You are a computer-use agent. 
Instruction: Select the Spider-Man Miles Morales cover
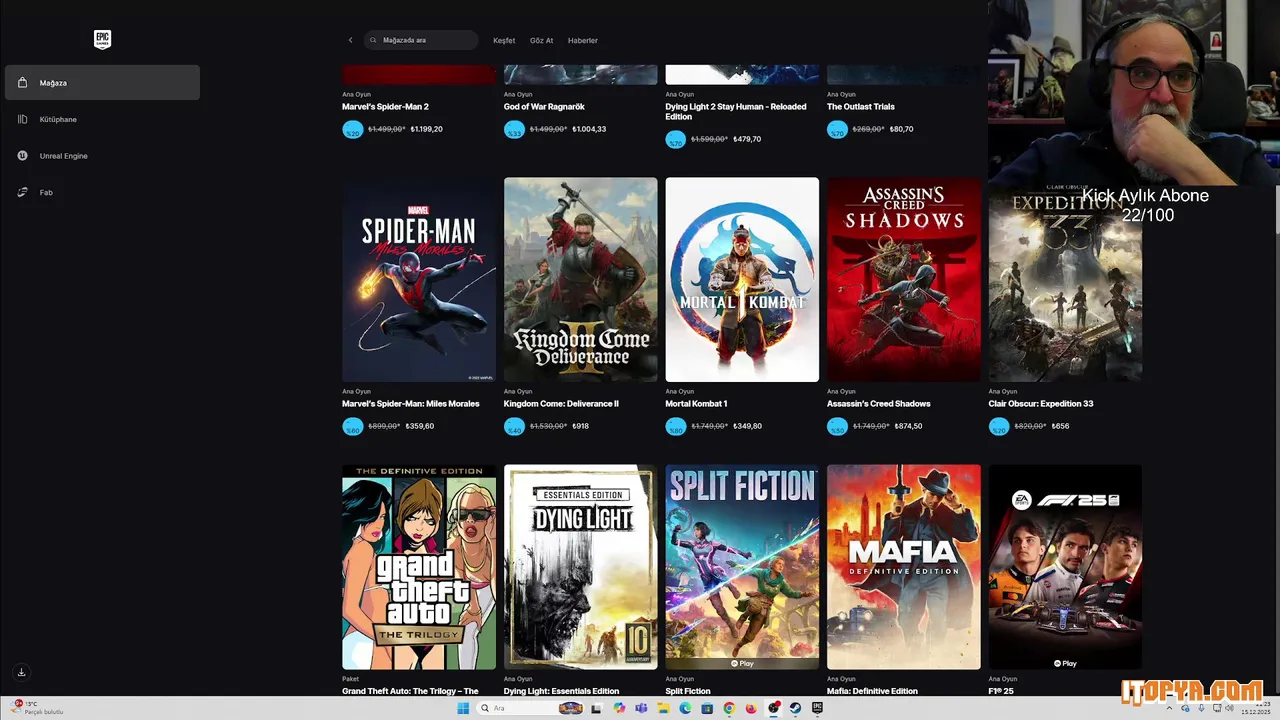tap(419, 280)
